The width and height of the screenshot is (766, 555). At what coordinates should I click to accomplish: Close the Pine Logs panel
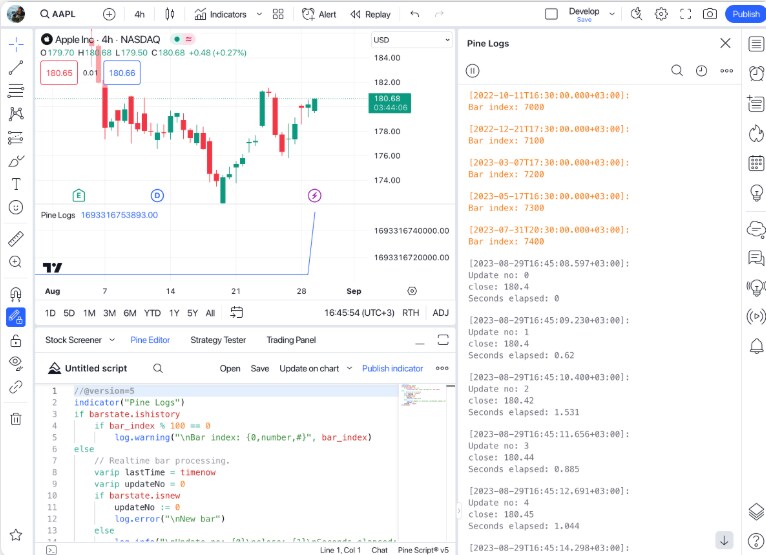725,43
